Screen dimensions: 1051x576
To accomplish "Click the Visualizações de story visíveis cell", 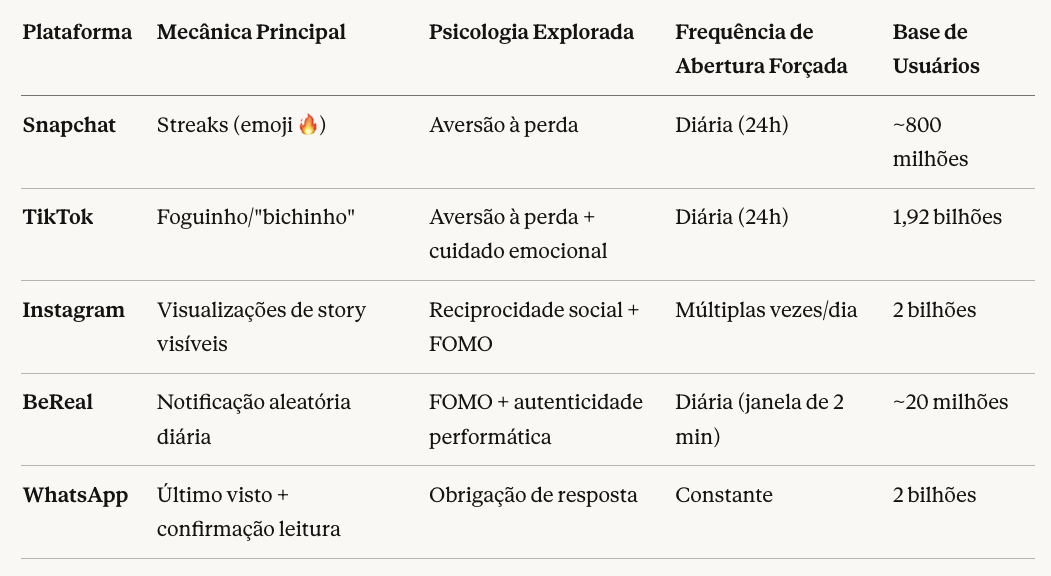I will pyautogui.click(x=261, y=327).
